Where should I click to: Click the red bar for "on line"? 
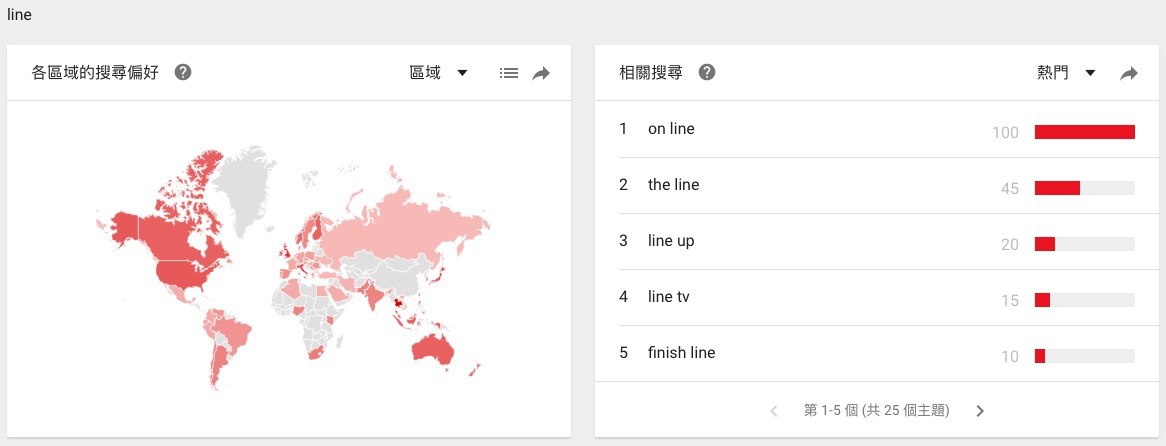pyautogui.click(x=1084, y=132)
